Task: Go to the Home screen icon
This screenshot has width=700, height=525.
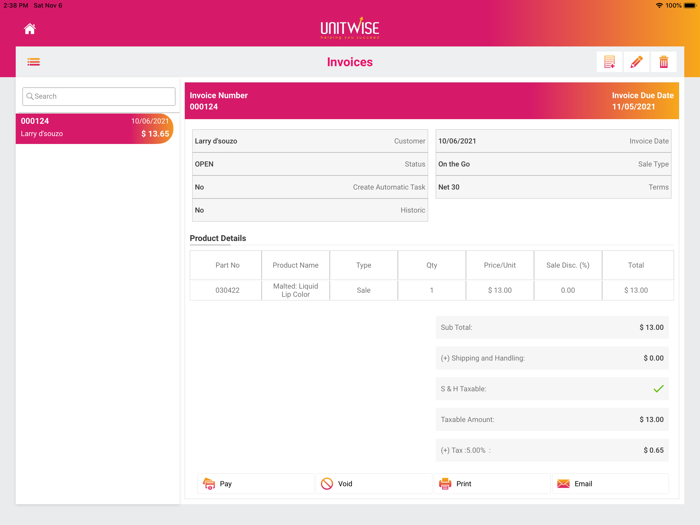Action: point(30,29)
